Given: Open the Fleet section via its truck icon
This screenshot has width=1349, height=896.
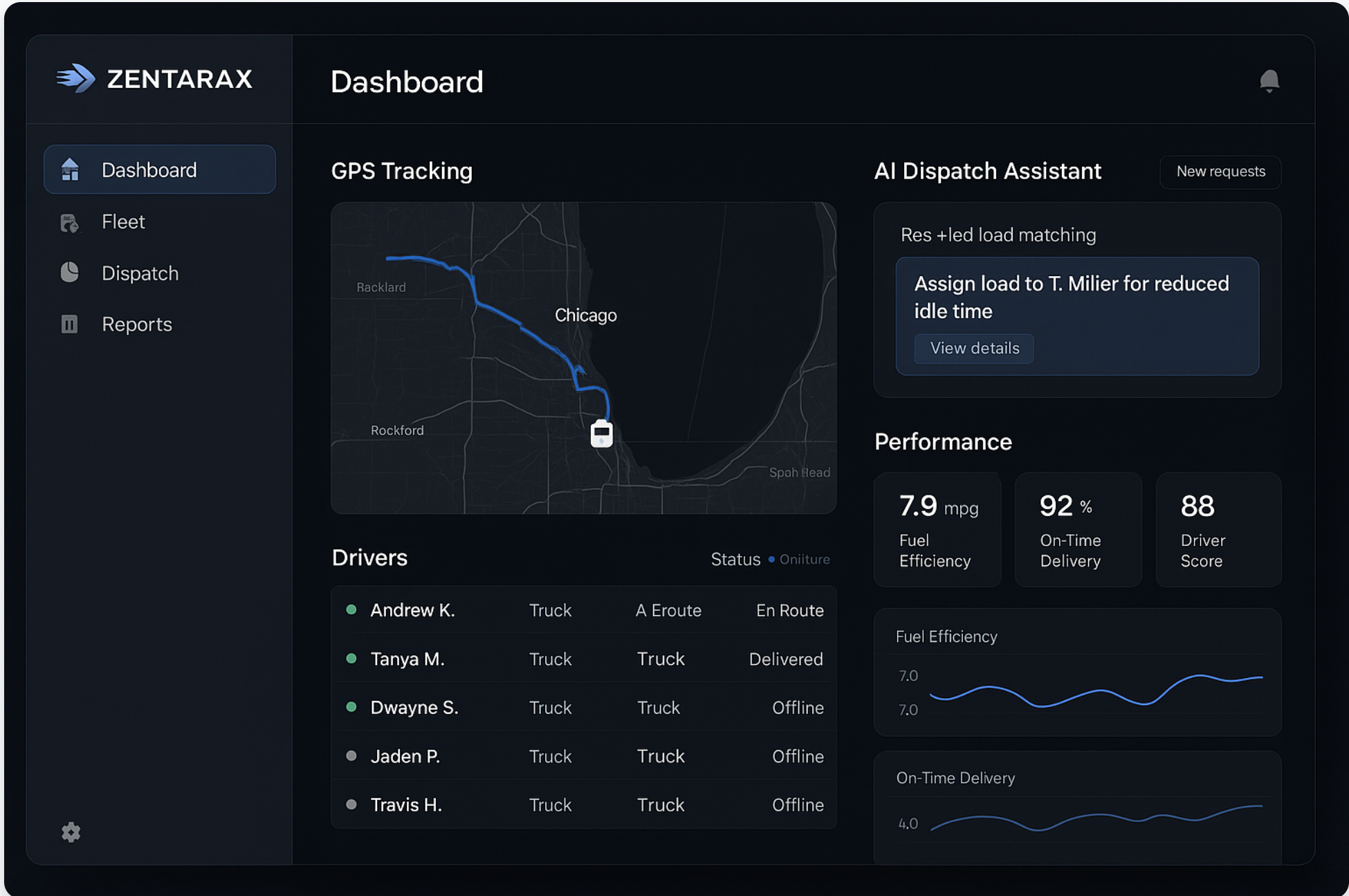Looking at the screenshot, I should coord(70,221).
